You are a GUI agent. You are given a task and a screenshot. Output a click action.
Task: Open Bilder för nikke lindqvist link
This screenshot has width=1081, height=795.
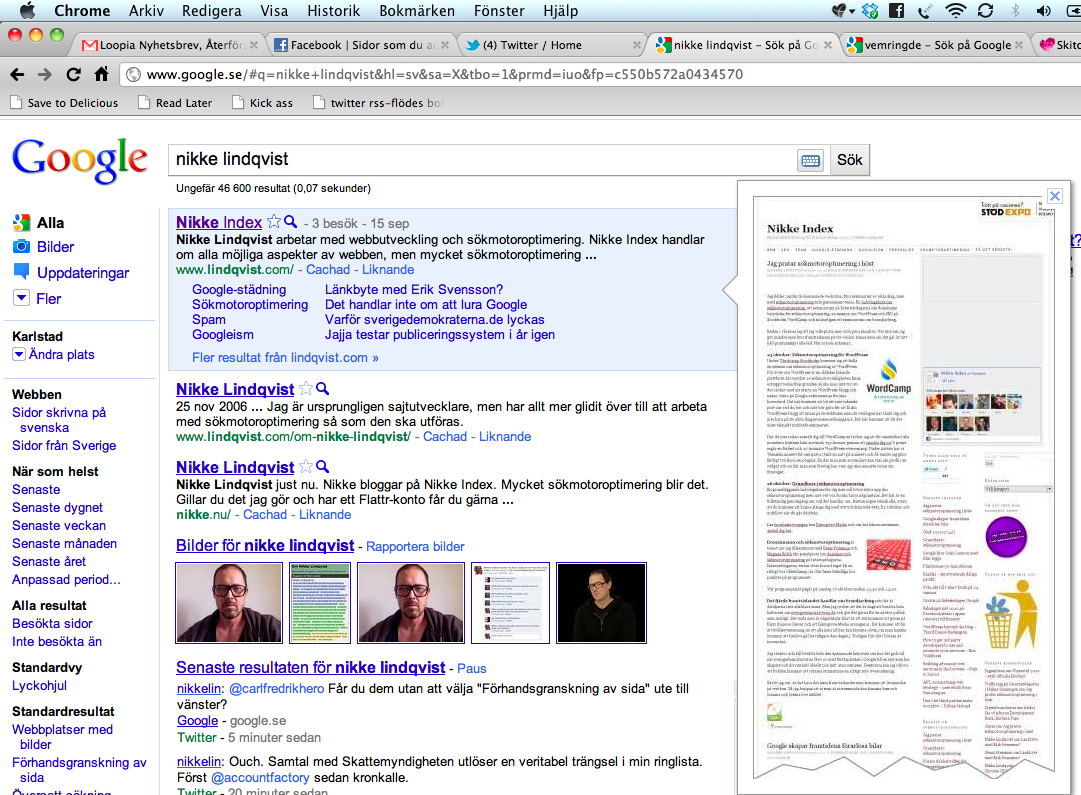tap(265, 545)
